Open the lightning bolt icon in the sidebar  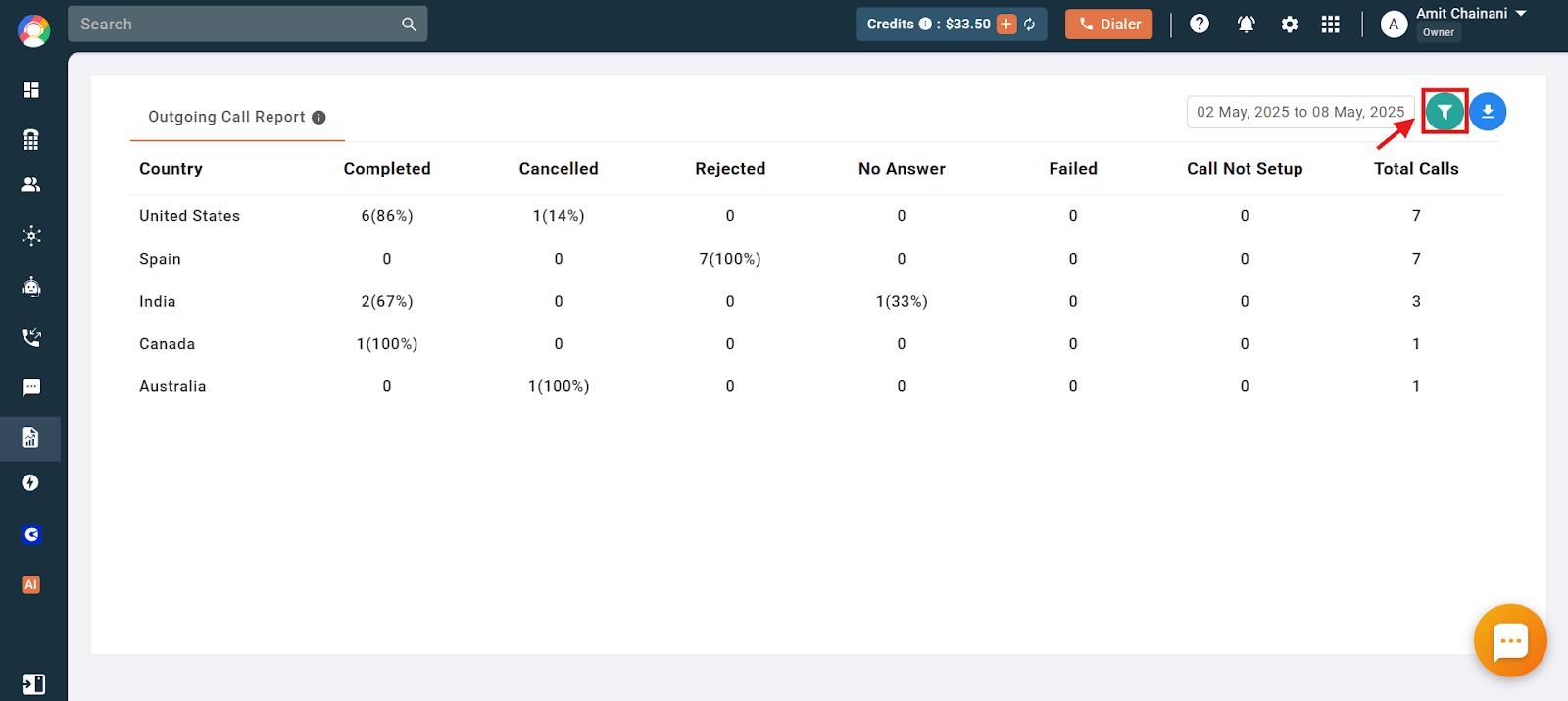(30, 482)
